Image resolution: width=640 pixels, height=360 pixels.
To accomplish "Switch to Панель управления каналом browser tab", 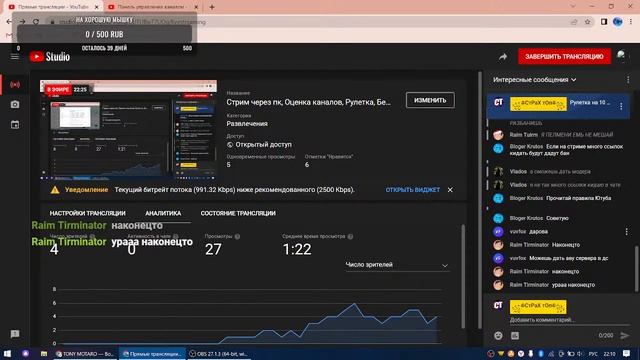I will coord(153,7).
